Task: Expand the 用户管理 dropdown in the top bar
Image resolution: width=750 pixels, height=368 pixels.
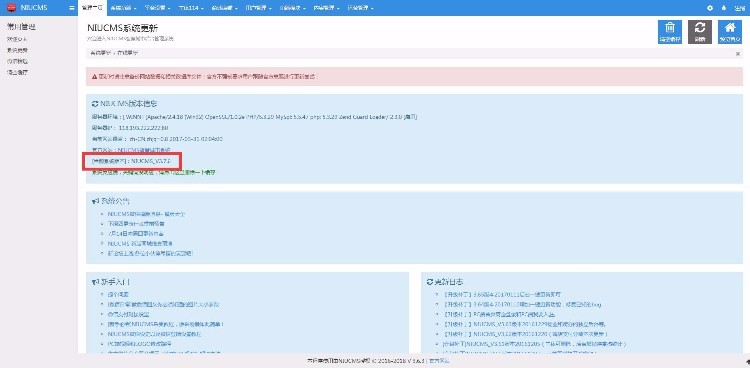Action: tap(258, 8)
